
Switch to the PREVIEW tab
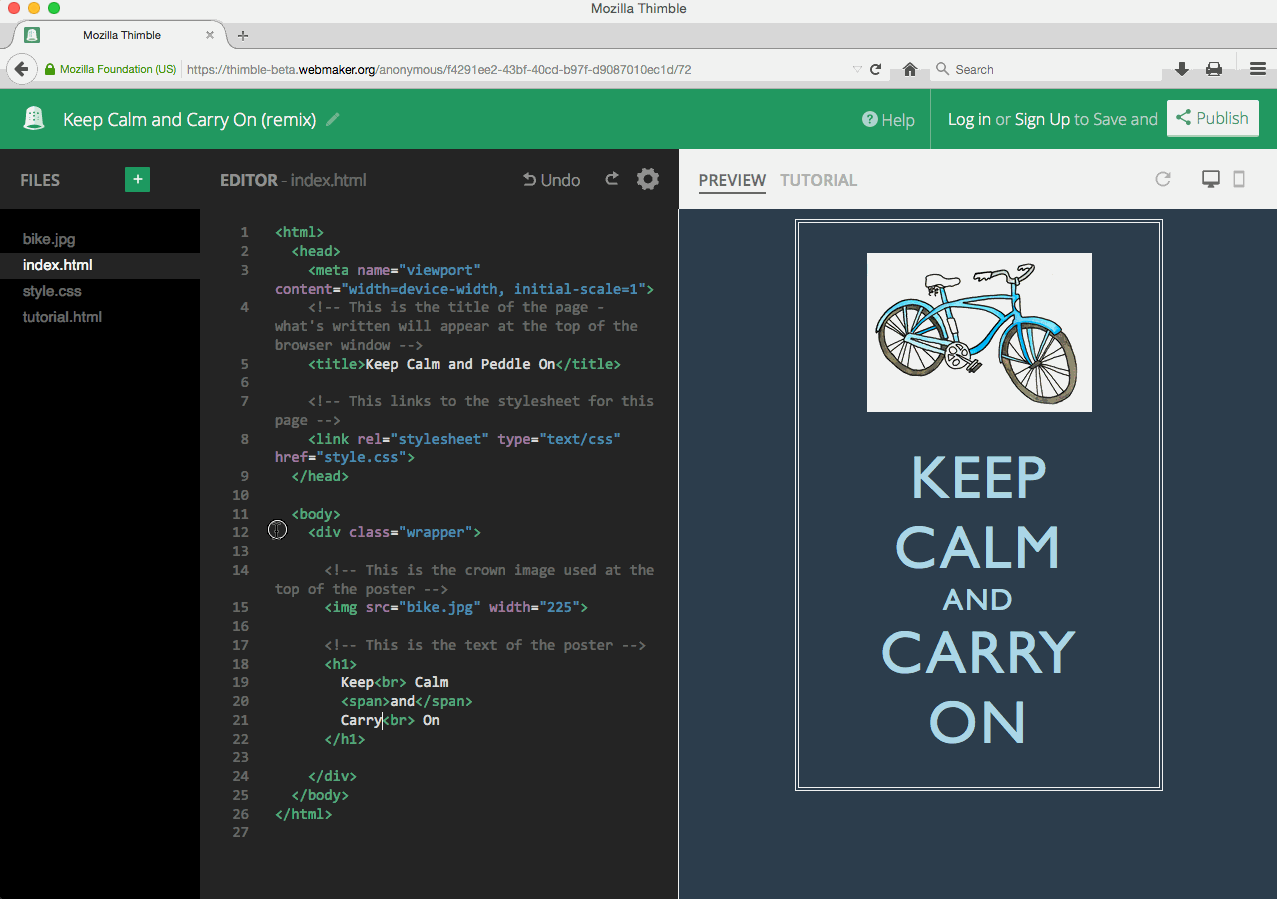point(732,180)
